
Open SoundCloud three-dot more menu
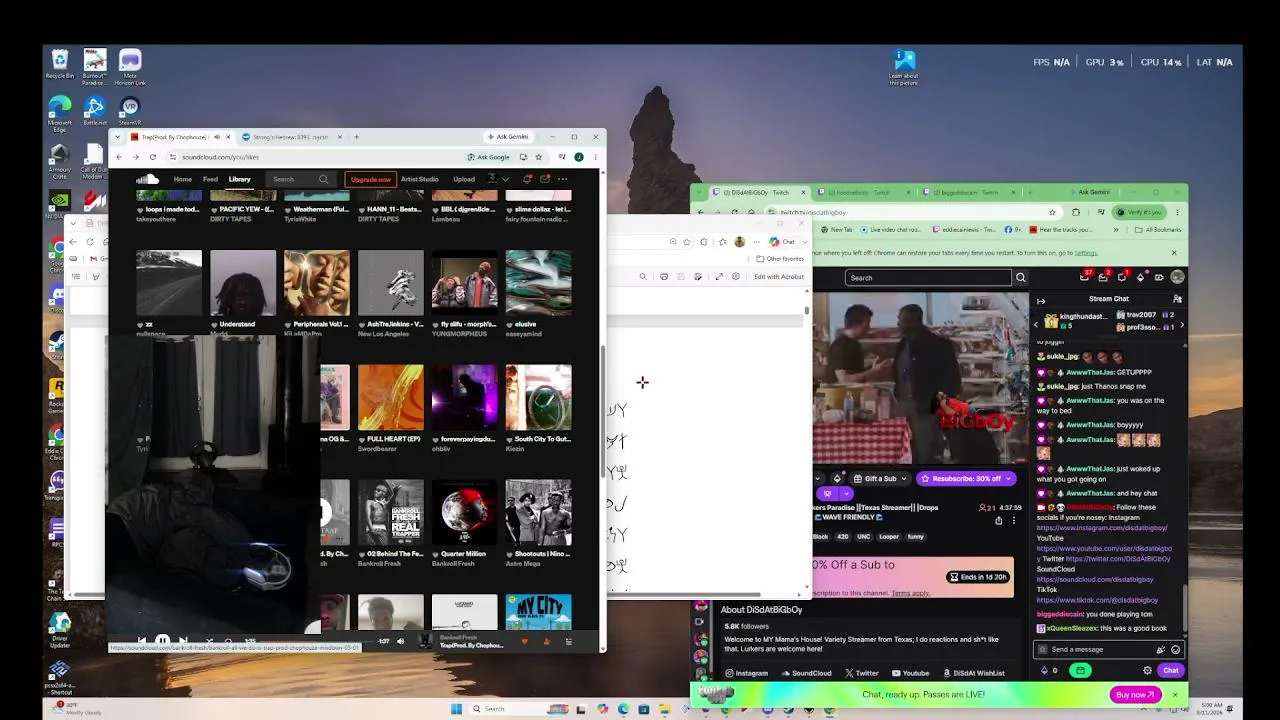(x=562, y=180)
